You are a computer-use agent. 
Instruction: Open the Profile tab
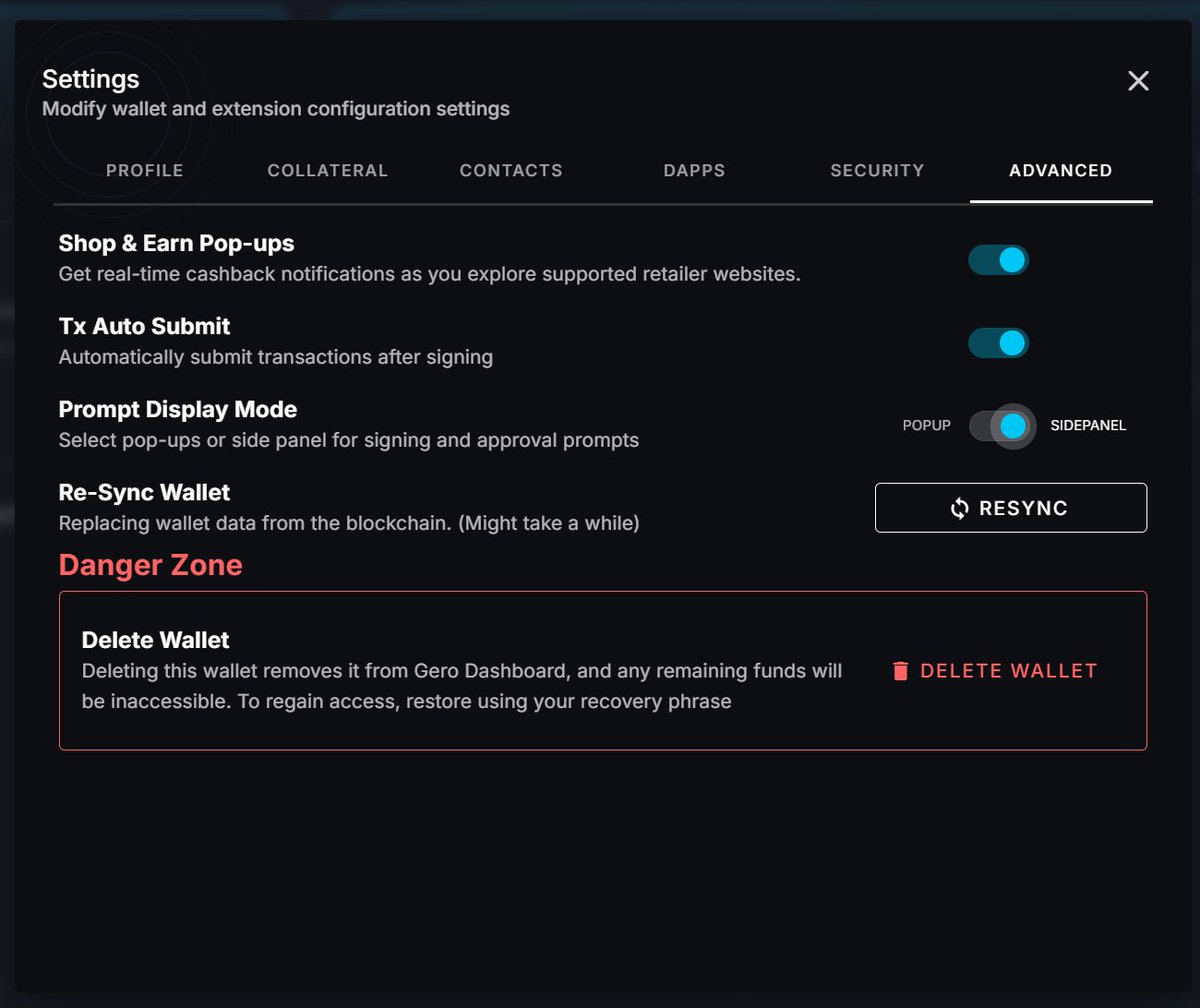145,170
